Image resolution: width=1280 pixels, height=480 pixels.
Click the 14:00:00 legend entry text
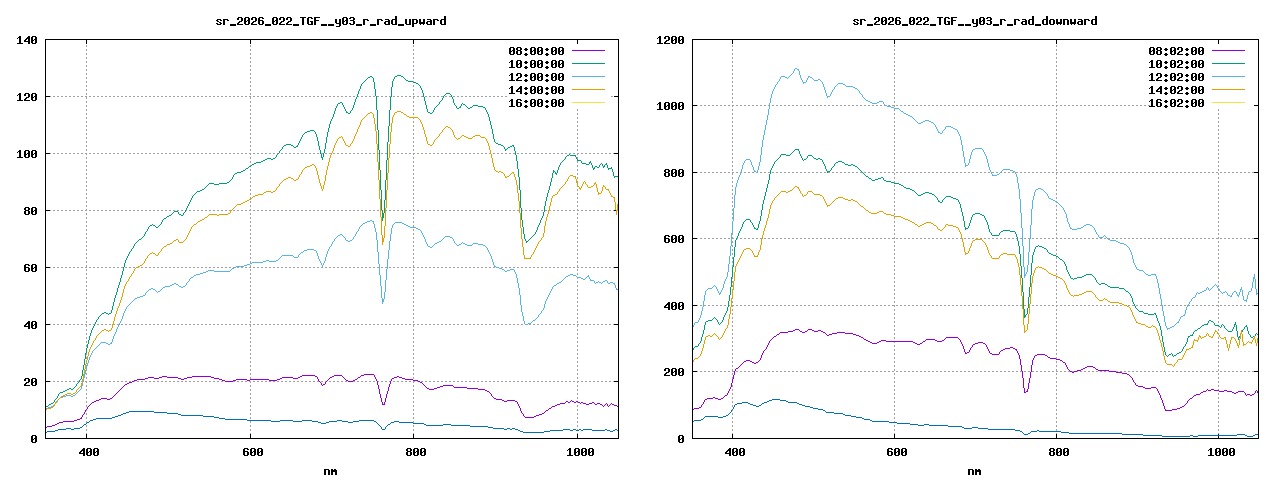click(x=535, y=90)
